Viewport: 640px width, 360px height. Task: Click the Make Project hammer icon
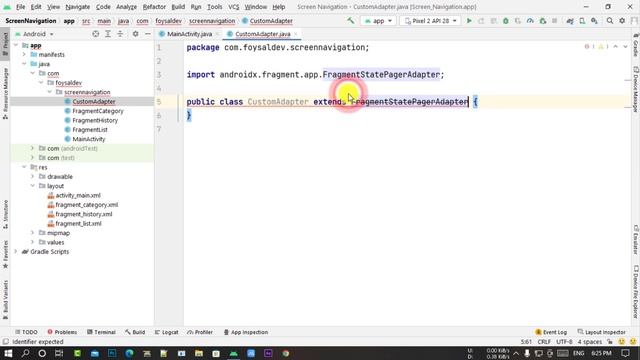tap(350, 20)
